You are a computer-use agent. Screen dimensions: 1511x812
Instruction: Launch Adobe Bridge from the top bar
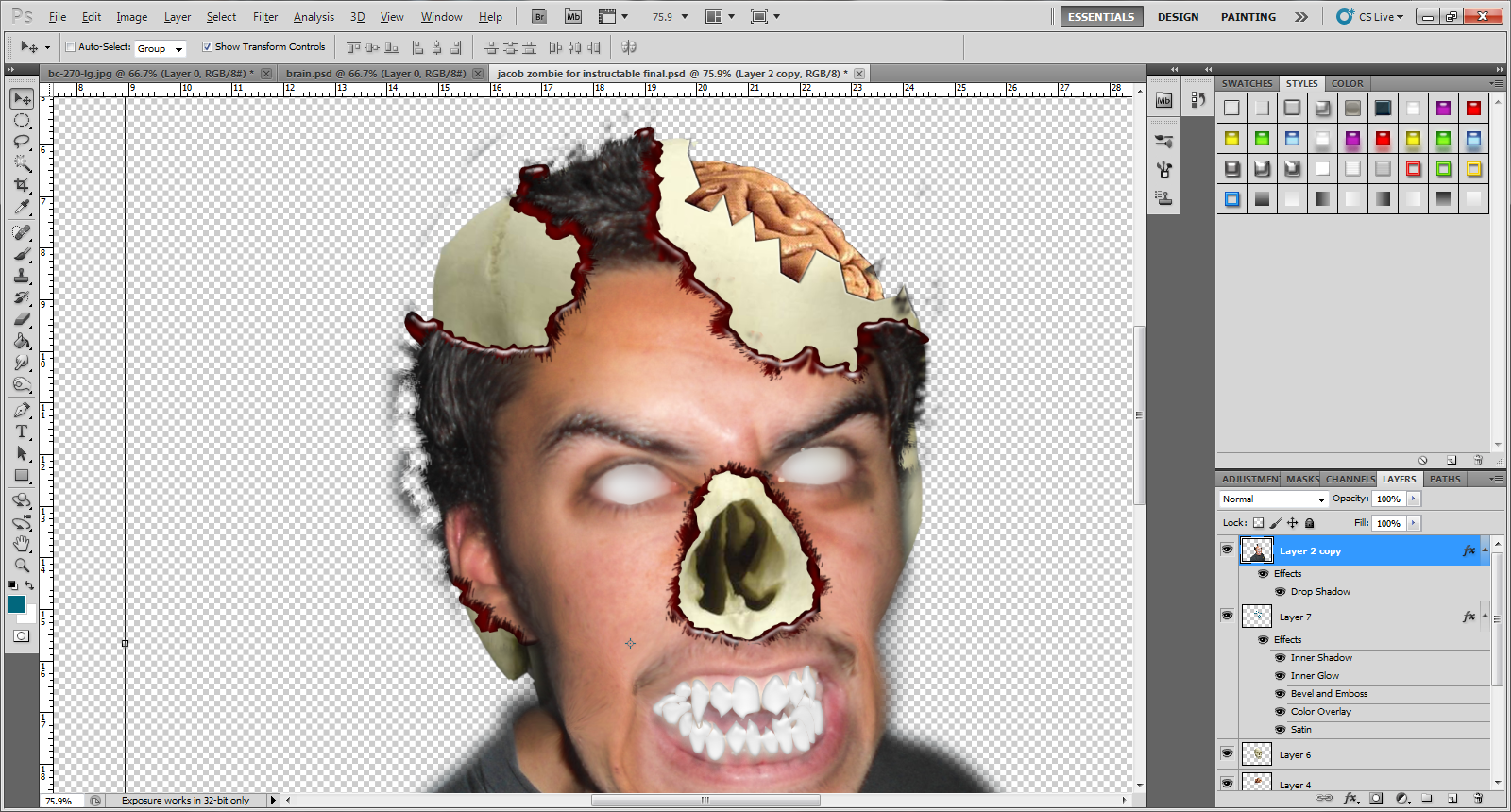click(x=539, y=16)
